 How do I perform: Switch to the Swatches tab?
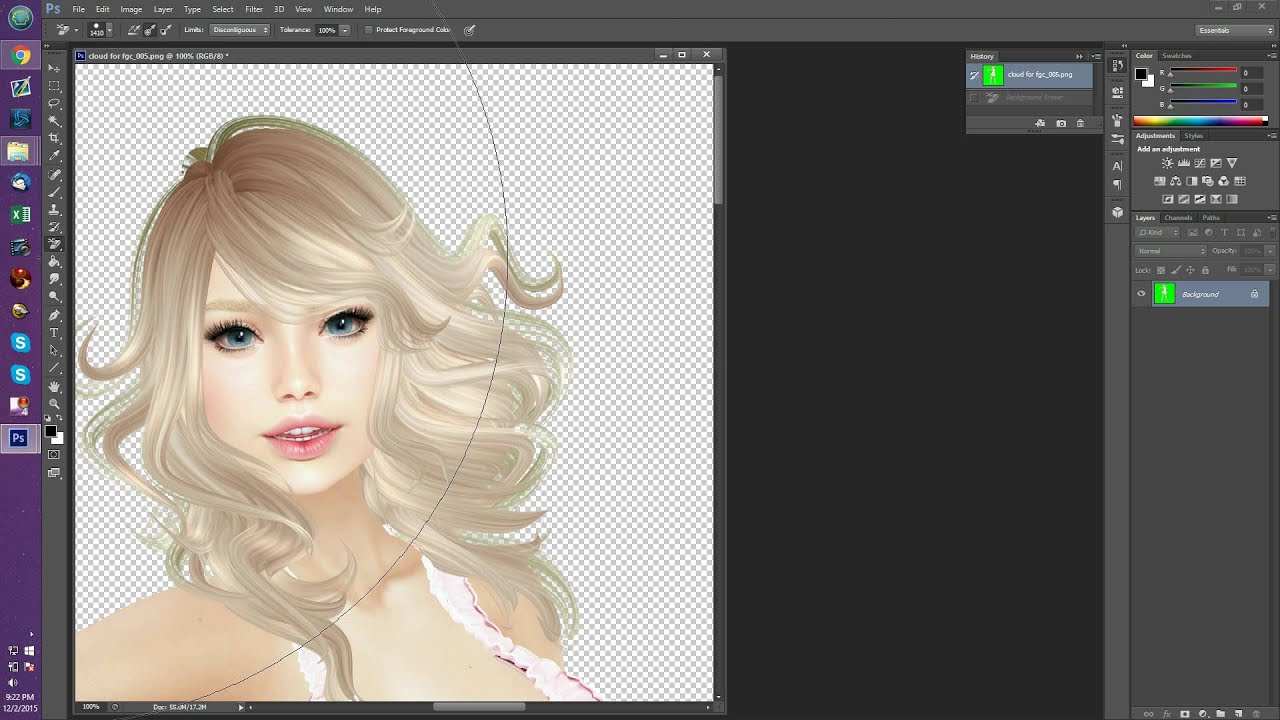coord(1177,56)
